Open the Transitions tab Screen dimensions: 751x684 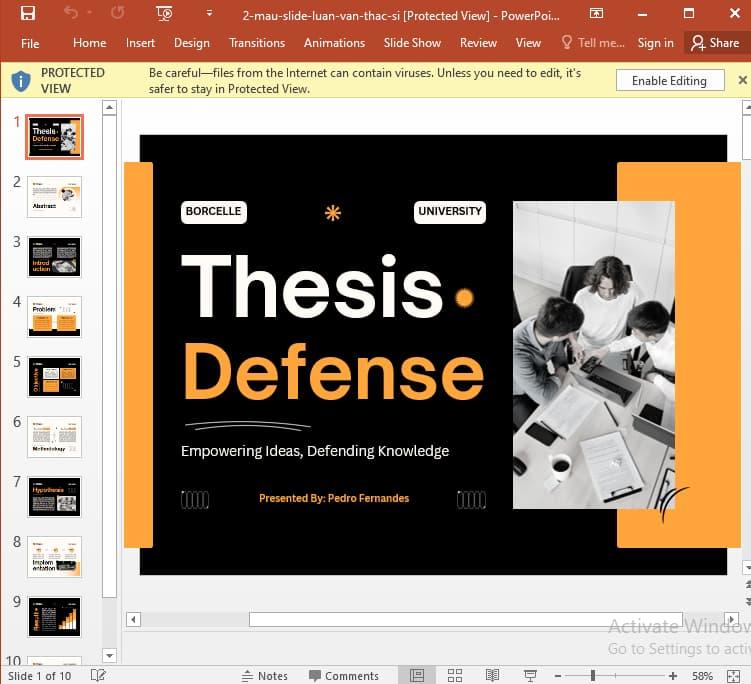click(x=257, y=43)
